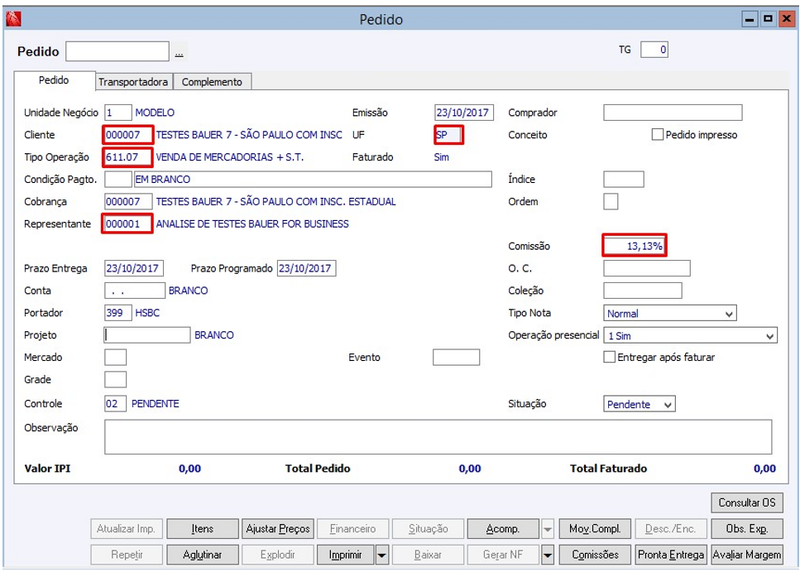800x572 pixels.
Task: Click the Emissão date field
Action: tap(464, 113)
